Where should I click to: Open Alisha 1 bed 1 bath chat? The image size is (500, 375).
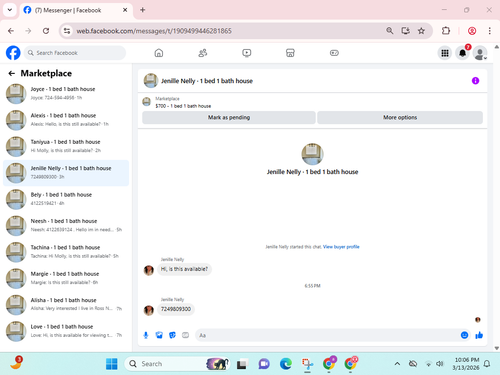(66, 304)
